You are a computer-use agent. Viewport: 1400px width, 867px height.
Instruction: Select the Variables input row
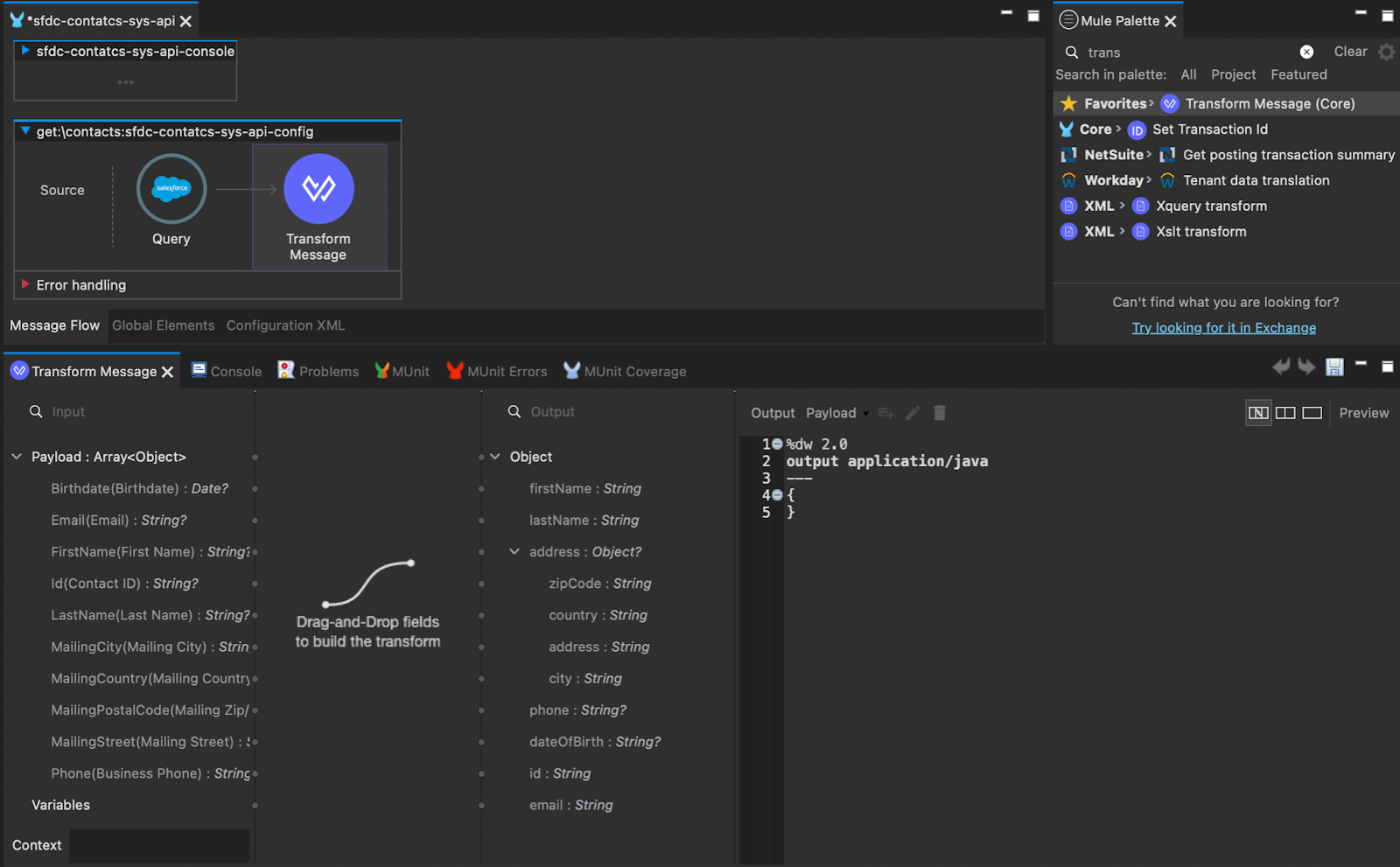pyautogui.click(x=60, y=805)
